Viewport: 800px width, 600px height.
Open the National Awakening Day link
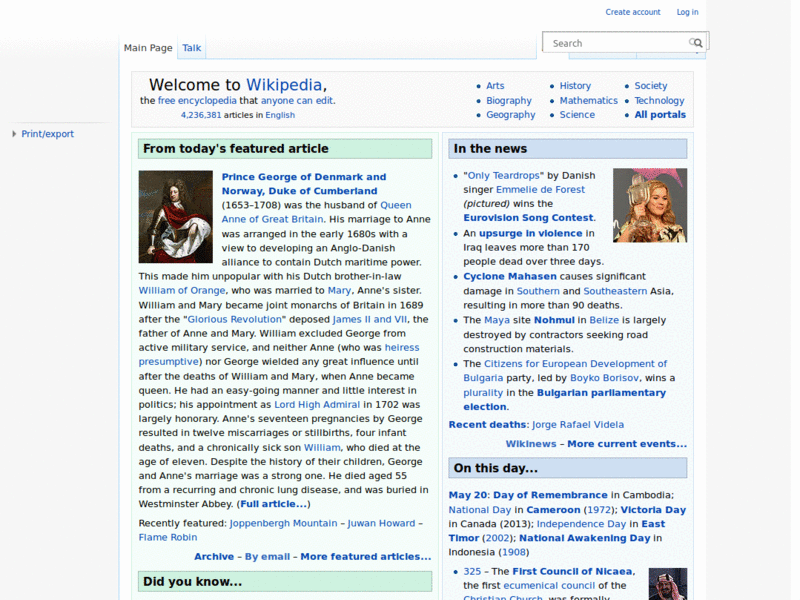click(x=585, y=538)
